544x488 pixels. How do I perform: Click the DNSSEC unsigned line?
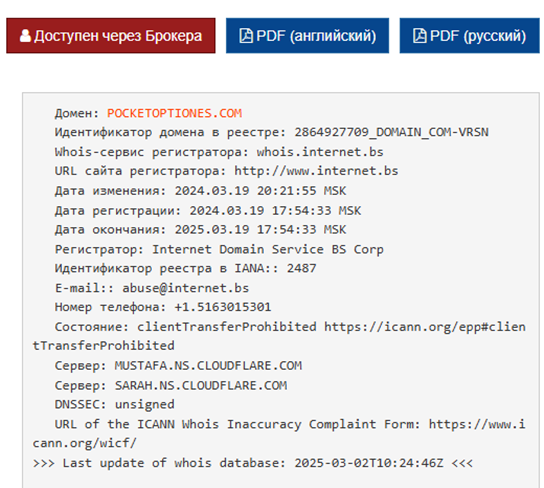point(114,405)
